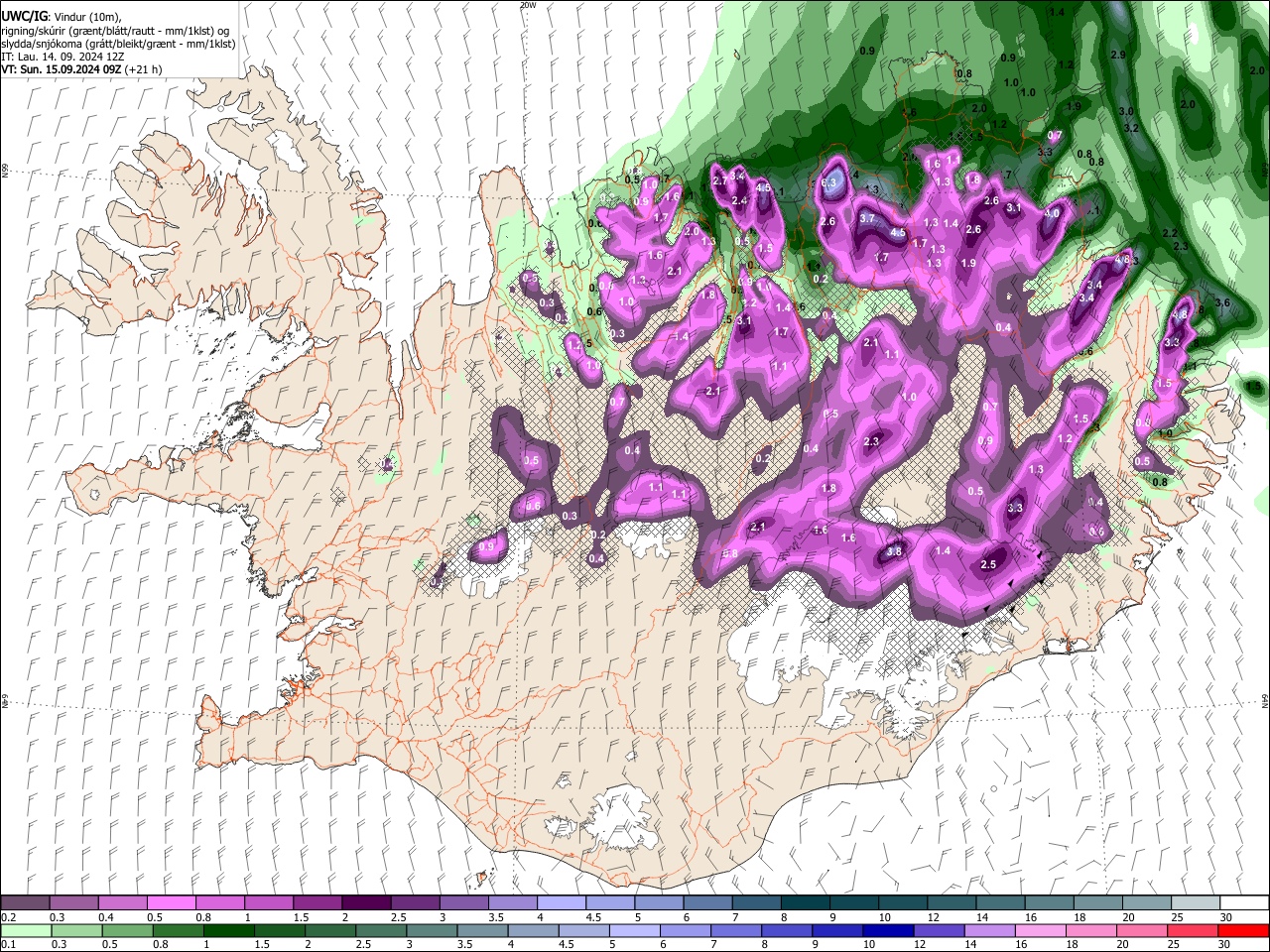Click the 2.9 precipitation value over the sea

[x=1118, y=55]
